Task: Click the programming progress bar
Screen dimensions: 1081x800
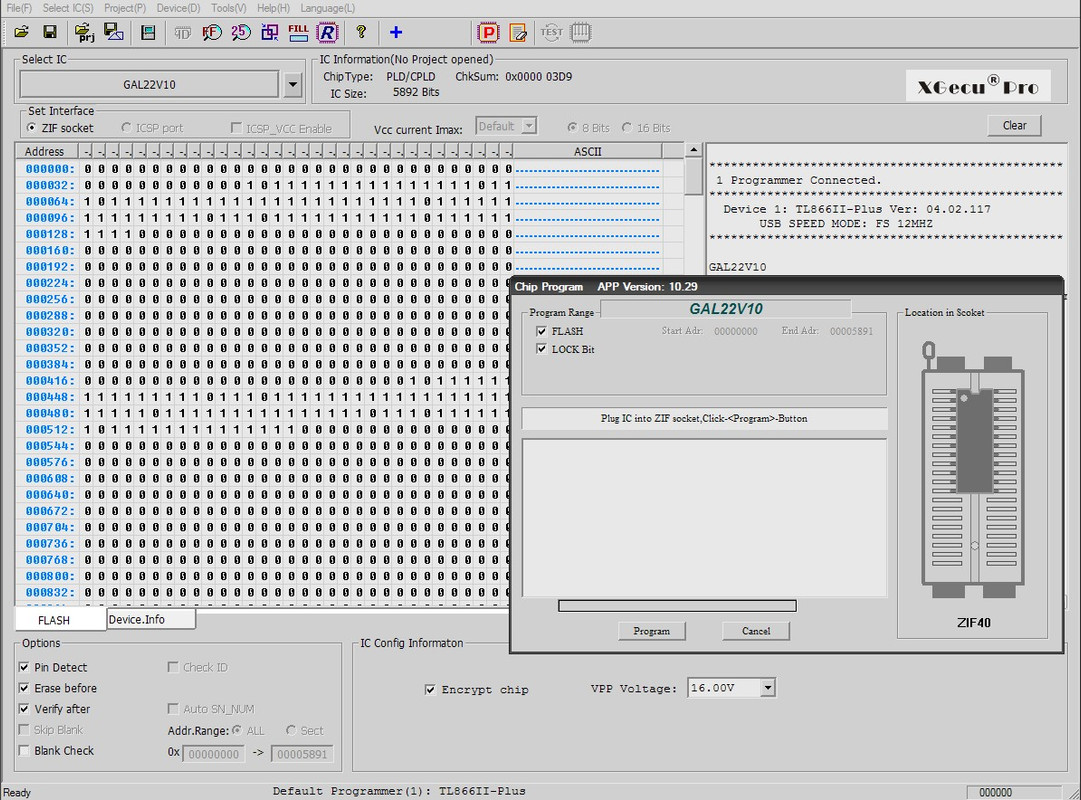Action: (677, 606)
